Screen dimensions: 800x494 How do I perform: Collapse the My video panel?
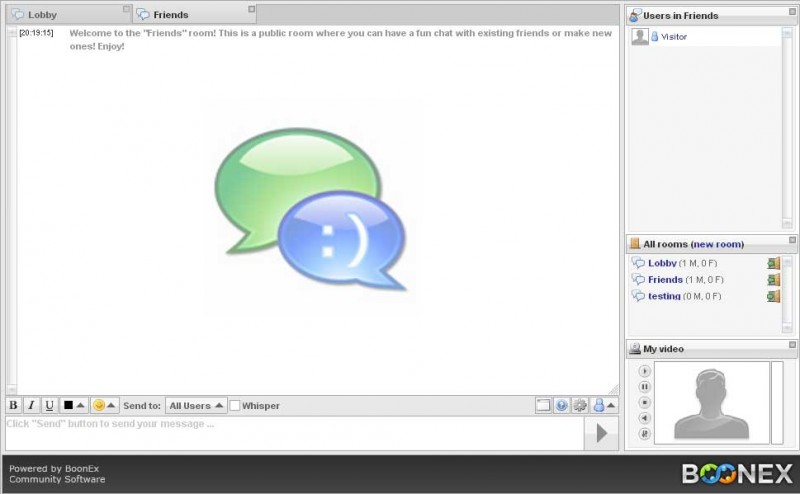[792, 345]
